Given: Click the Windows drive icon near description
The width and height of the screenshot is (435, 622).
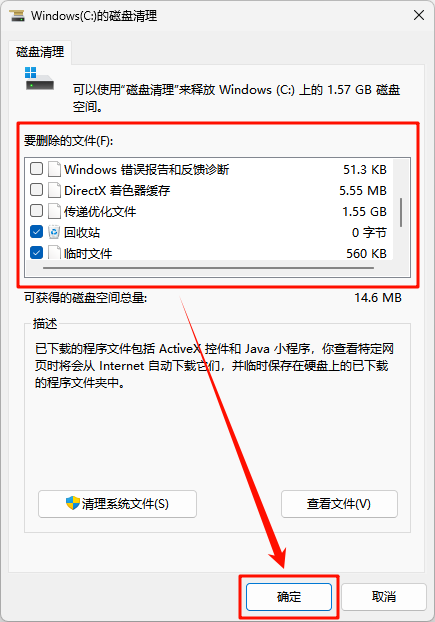Looking at the screenshot, I should [x=39, y=79].
